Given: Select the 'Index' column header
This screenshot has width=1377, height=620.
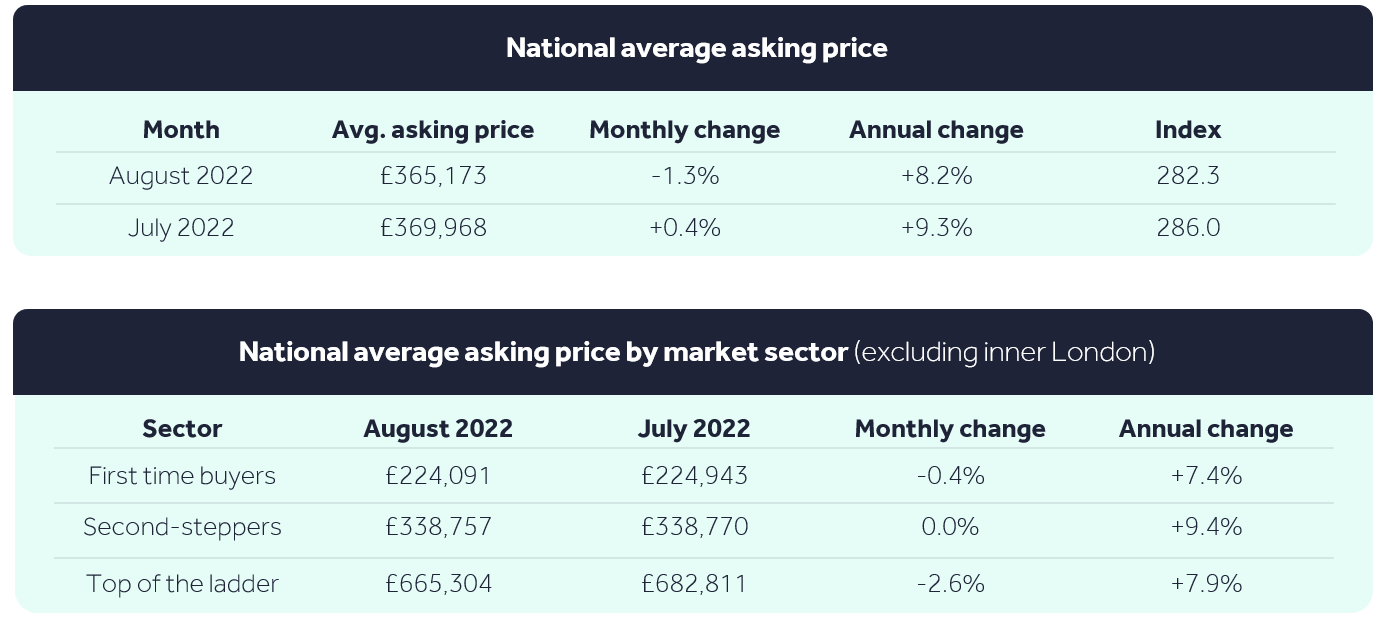Looking at the screenshot, I should [x=1188, y=130].
